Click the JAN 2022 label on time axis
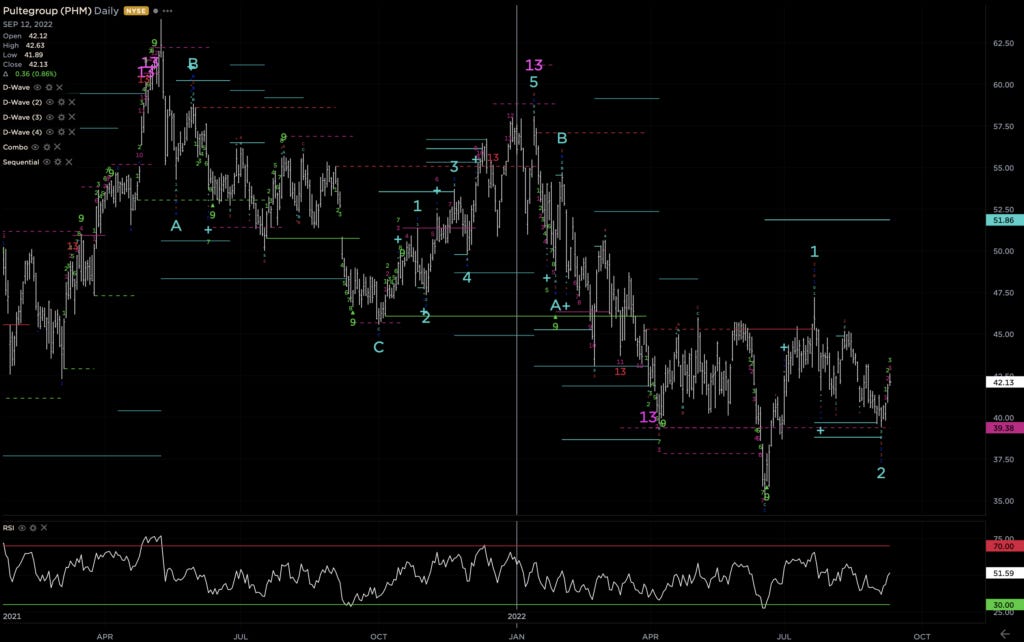 coord(517,637)
